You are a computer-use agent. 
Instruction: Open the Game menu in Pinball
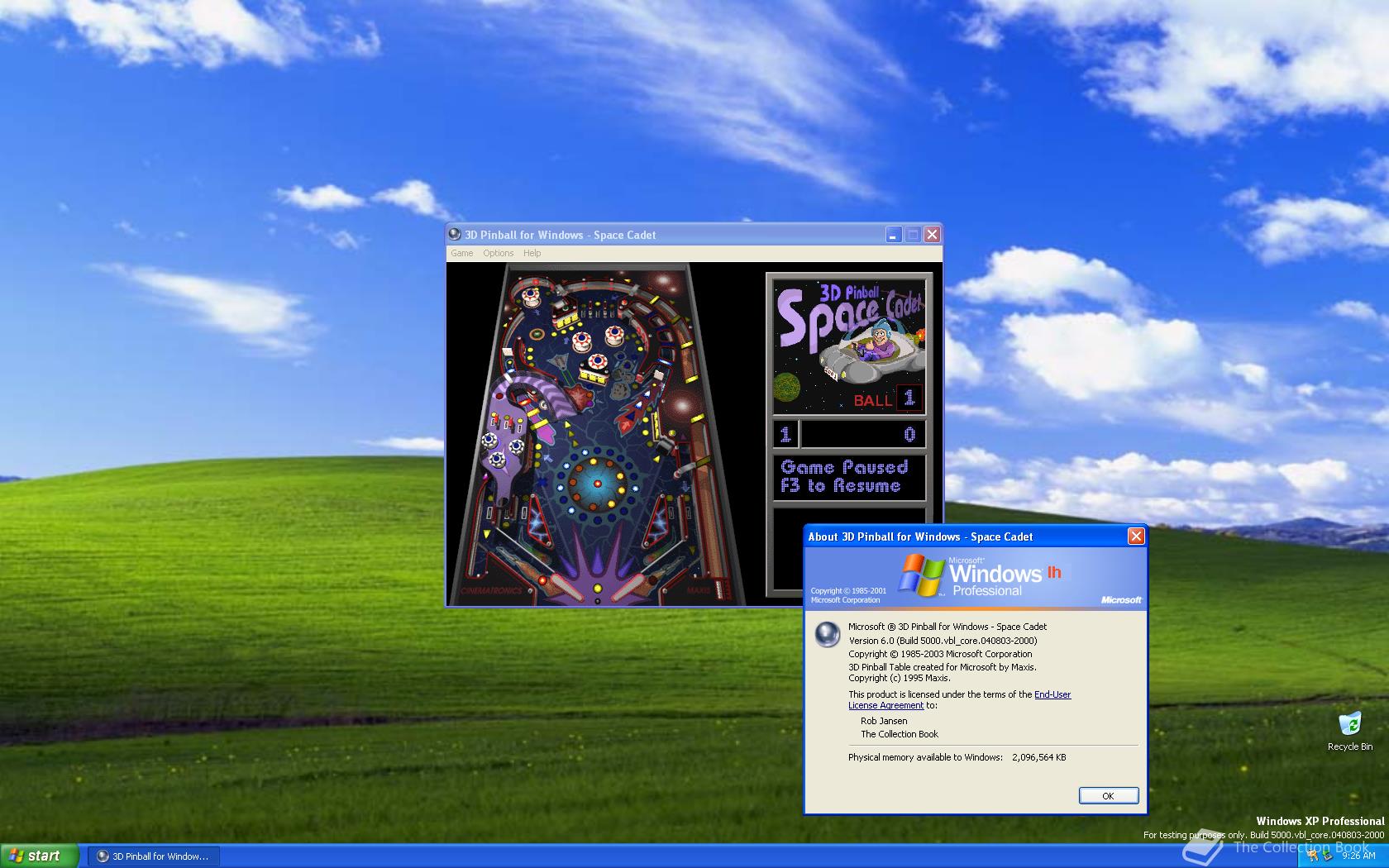[x=461, y=253]
